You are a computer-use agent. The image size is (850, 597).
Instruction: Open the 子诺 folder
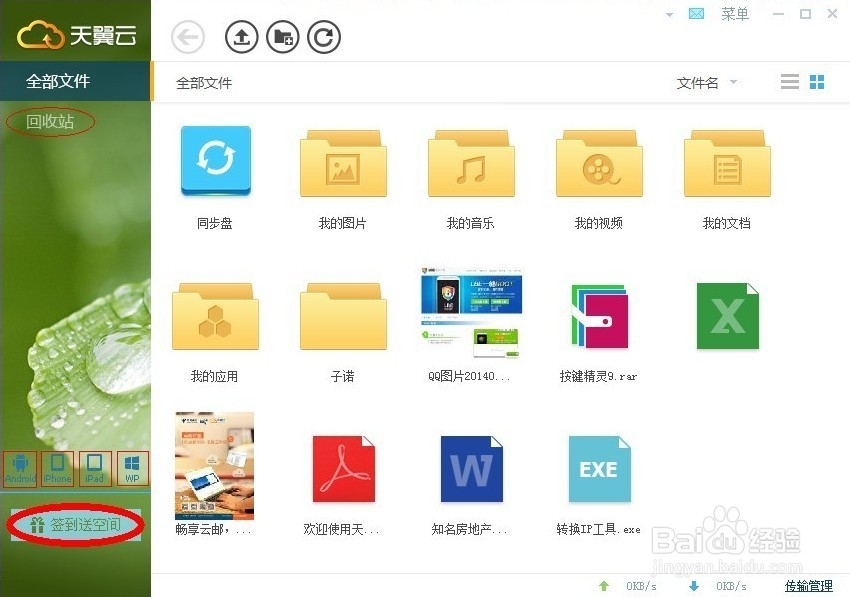[x=343, y=316]
